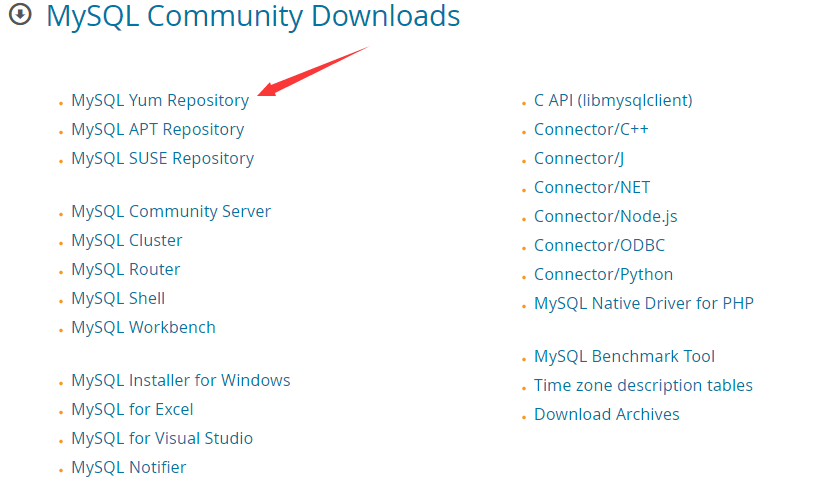Go to MySQL APT Repository
Image resolution: width=830 pixels, height=496 pixels.
pos(158,130)
